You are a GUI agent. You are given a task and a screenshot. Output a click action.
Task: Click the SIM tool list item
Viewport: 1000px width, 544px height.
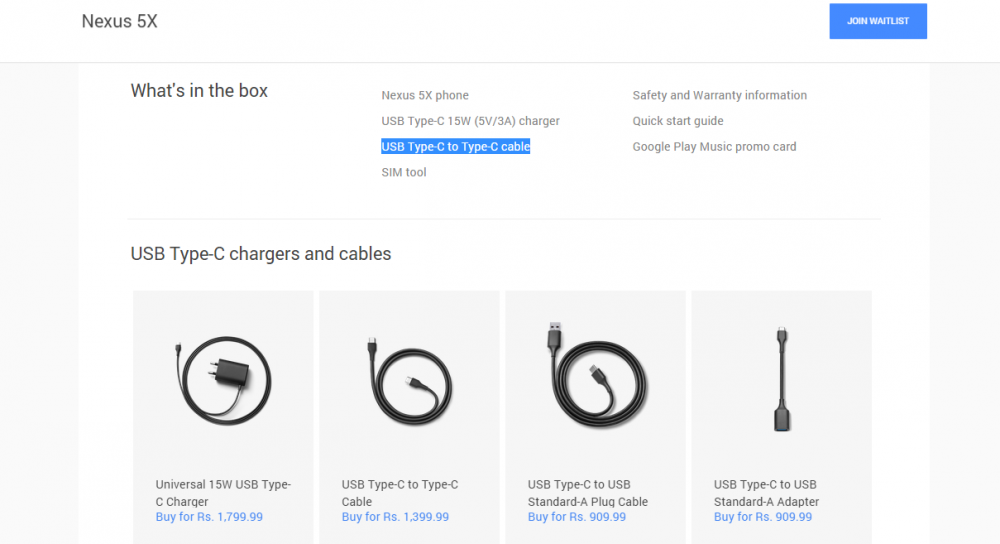click(404, 172)
